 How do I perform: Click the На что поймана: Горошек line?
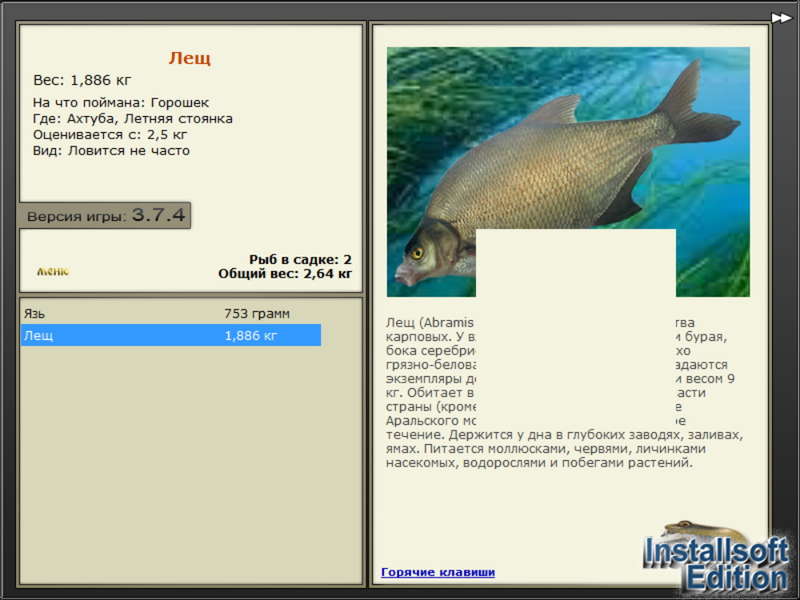point(121,103)
